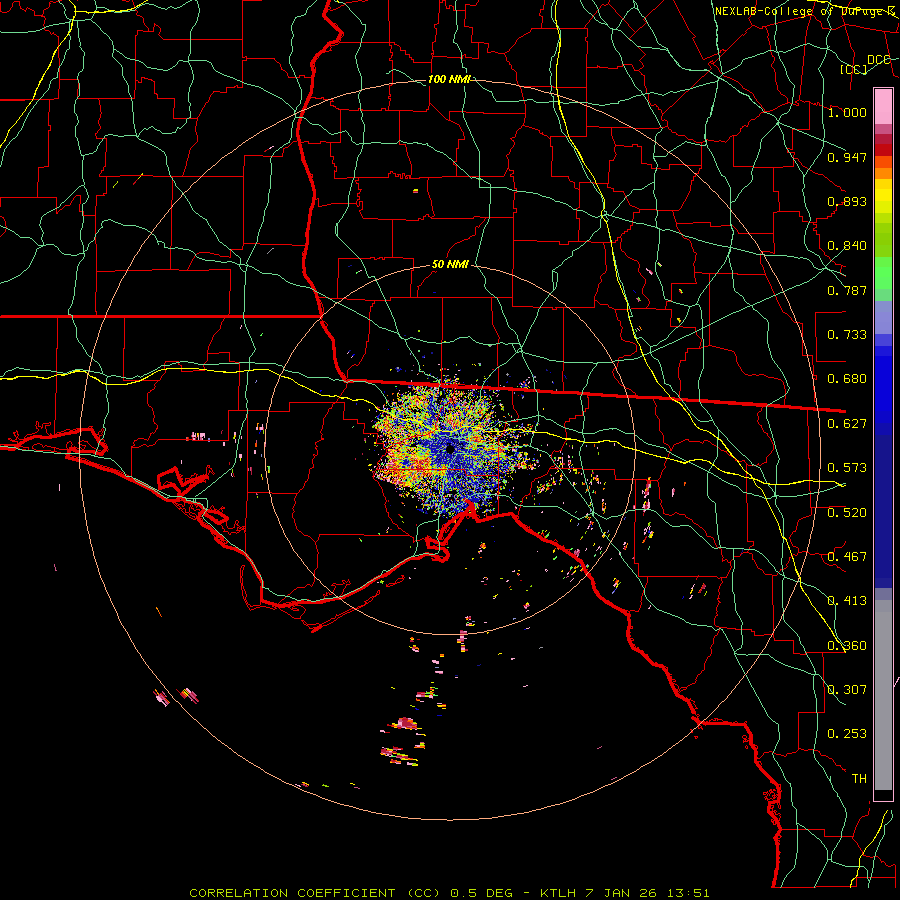Click the 0.413 scale value
This screenshot has height=900, width=900.
pyautogui.click(x=847, y=601)
